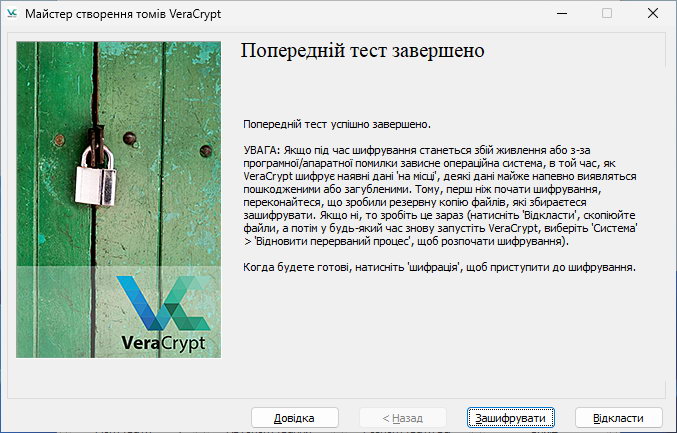The width and height of the screenshot is (677, 433).
Task: Click the heading 'Попередній тест завершено'
Action: click(363, 50)
